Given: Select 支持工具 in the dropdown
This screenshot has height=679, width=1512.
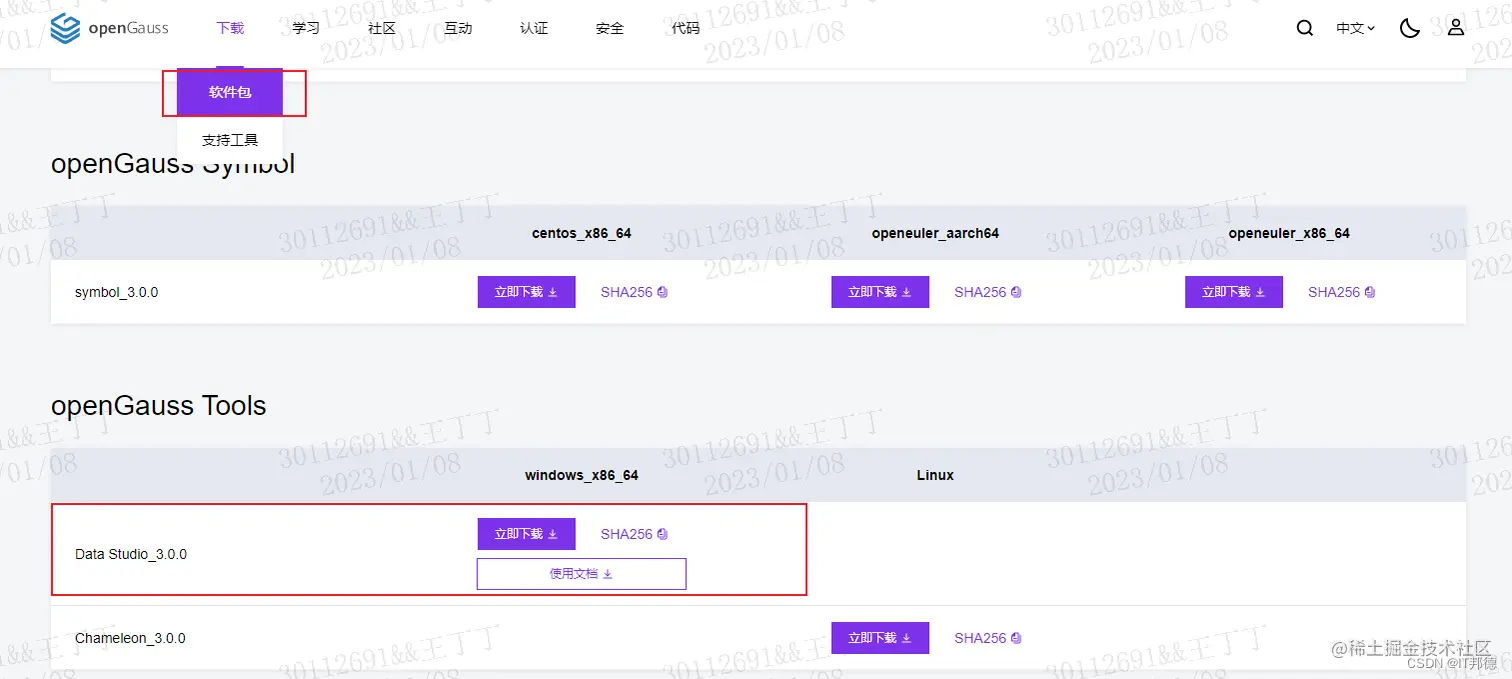Looking at the screenshot, I should 230,140.
